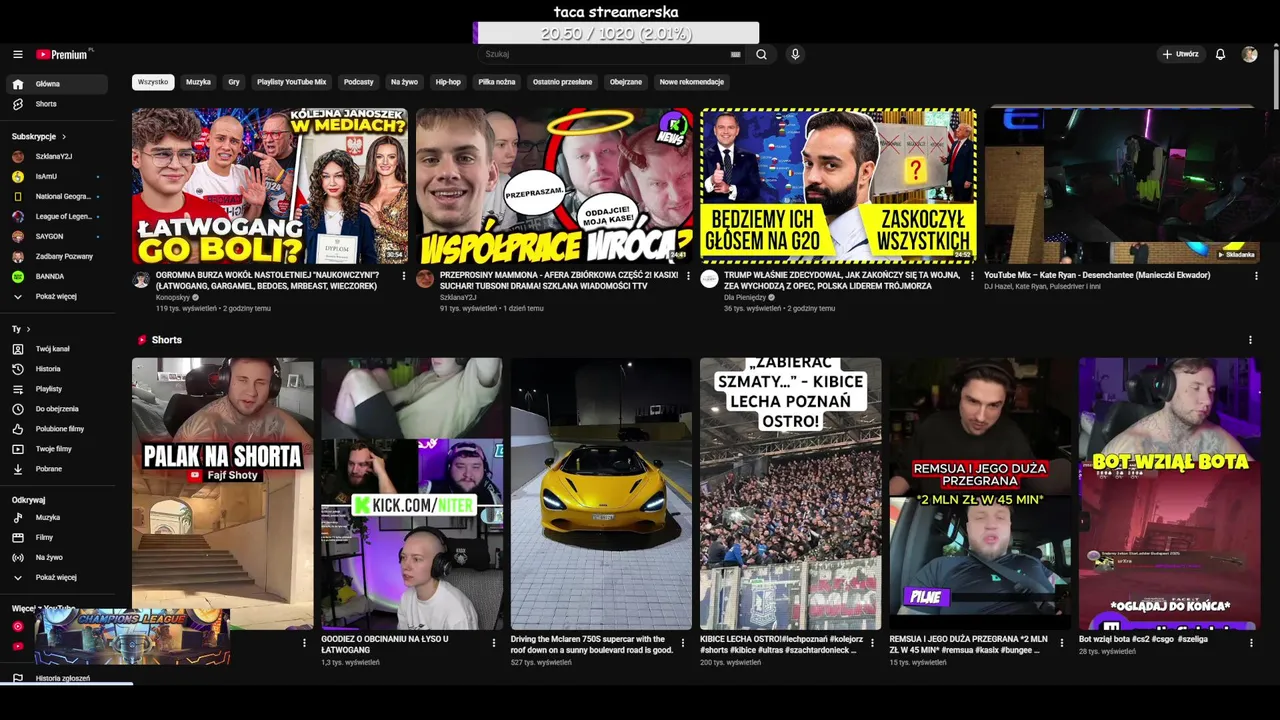Open League of Legends subscription channel
Image resolution: width=1280 pixels, height=720 pixels.
[x=57, y=216]
